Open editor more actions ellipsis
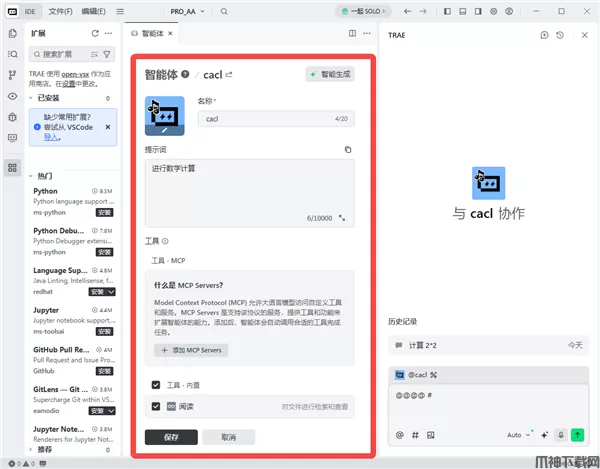Screen dimensions: 600x469 point(367,33)
